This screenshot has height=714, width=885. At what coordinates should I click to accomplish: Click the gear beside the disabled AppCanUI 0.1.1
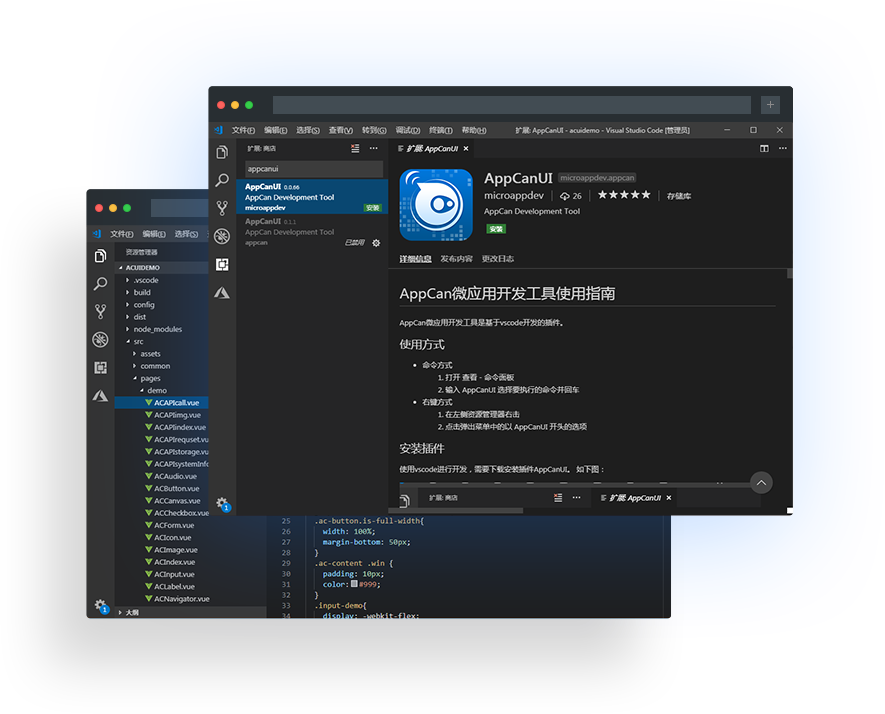[x=376, y=243]
